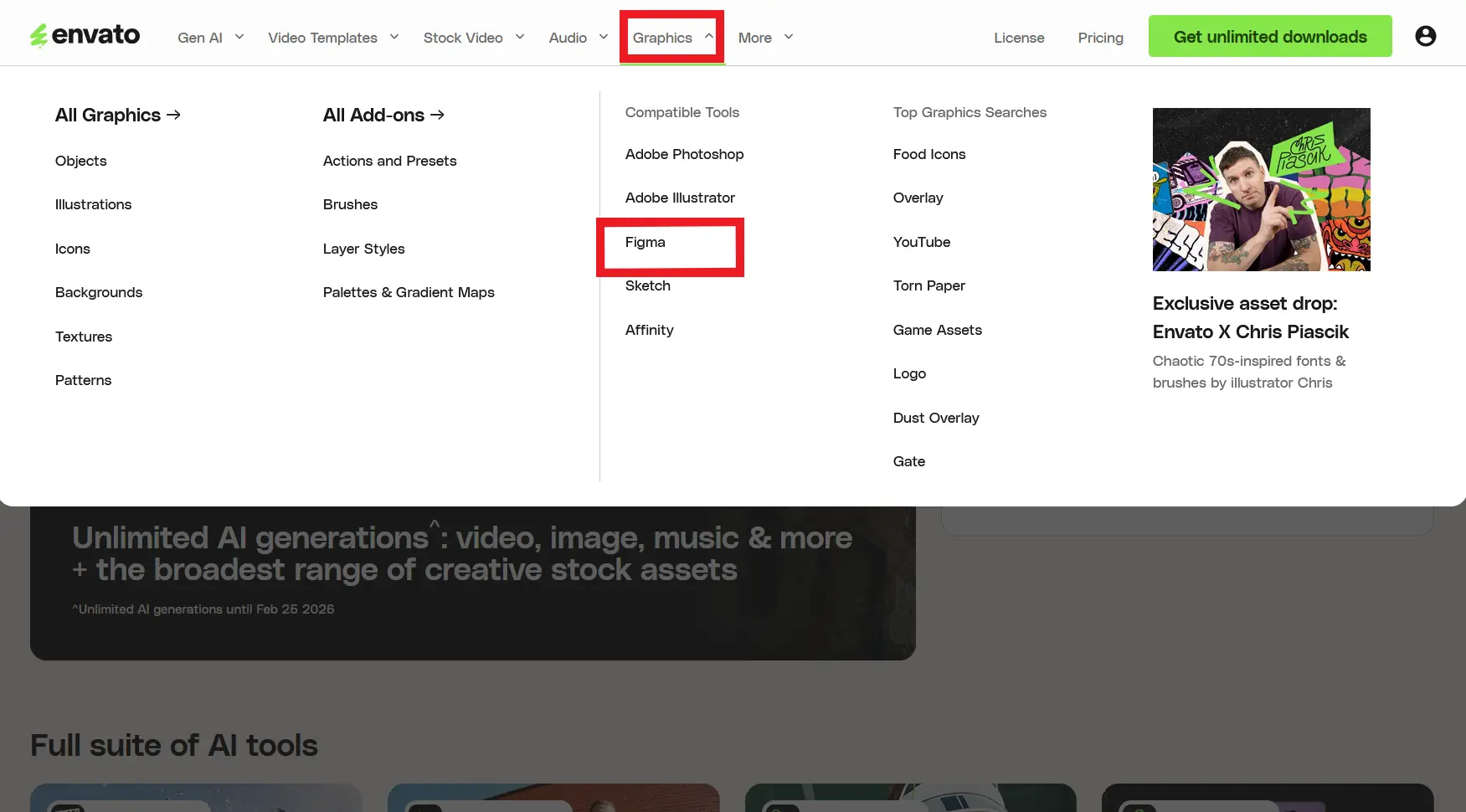The height and width of the screenshot is (812, 1466).
Task: Open the More dropdown
Action: pos(764,37)
